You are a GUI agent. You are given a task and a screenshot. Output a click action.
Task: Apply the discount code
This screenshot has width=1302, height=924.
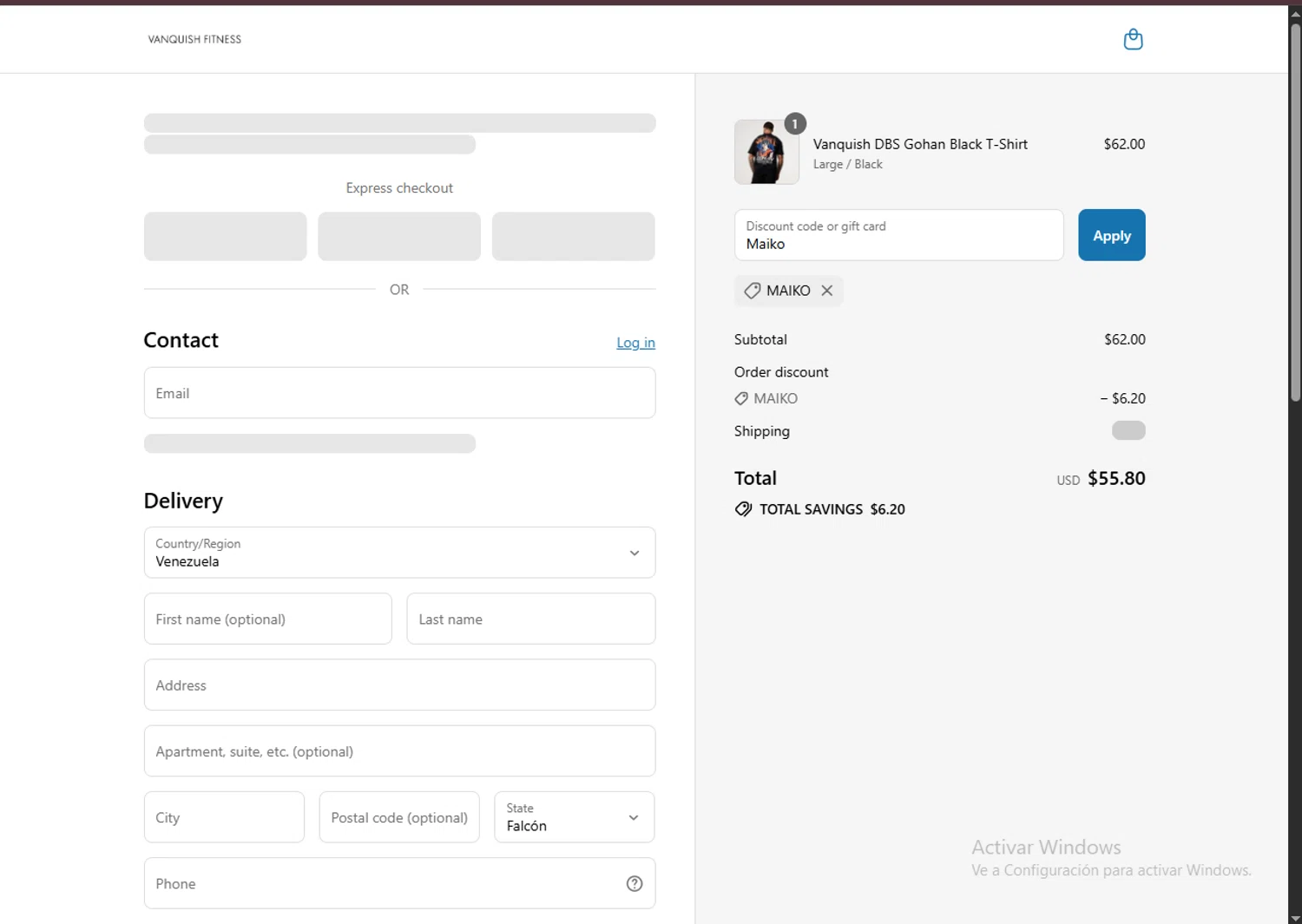coord(1112,235)
